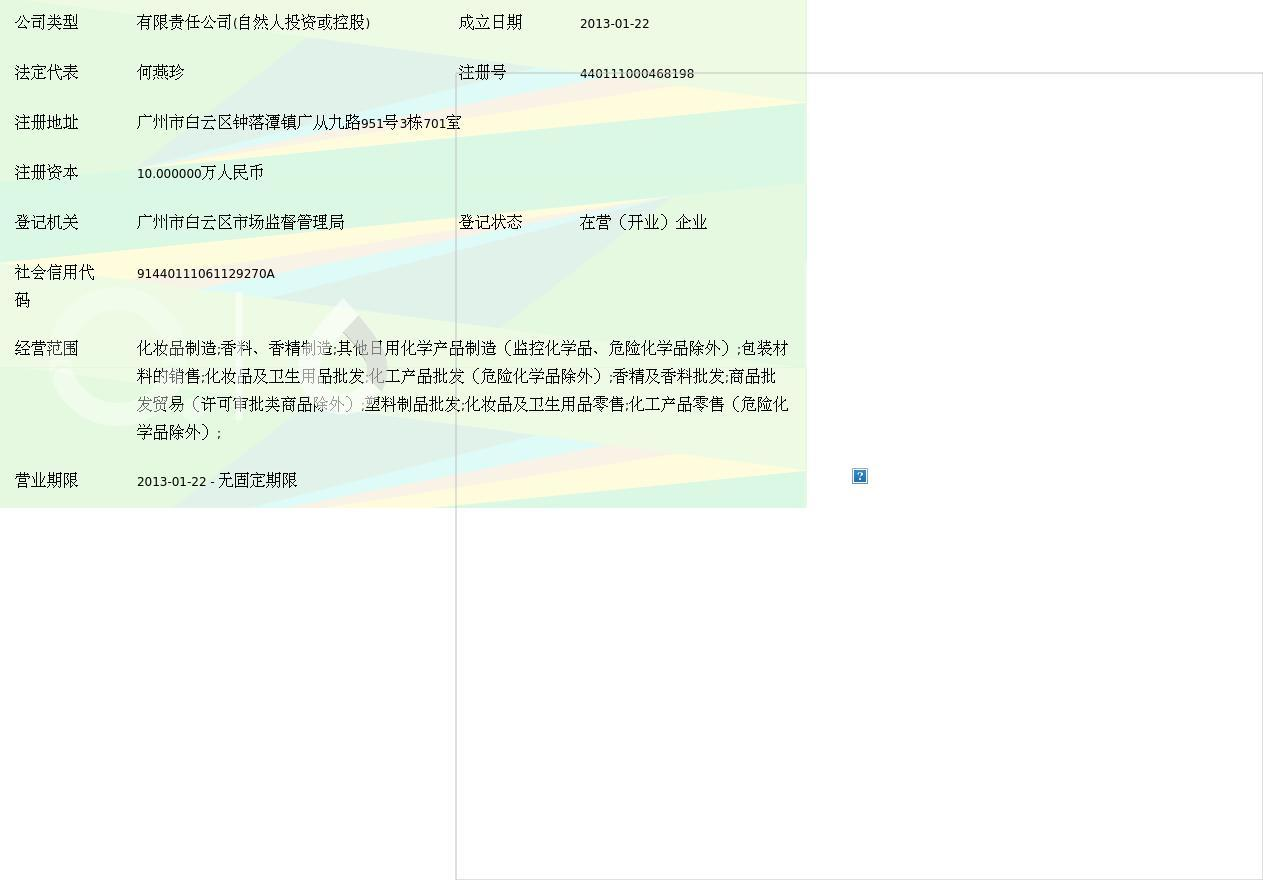Select the 注册资本 label
1263x880 pixels.
(x=47, y=172)
